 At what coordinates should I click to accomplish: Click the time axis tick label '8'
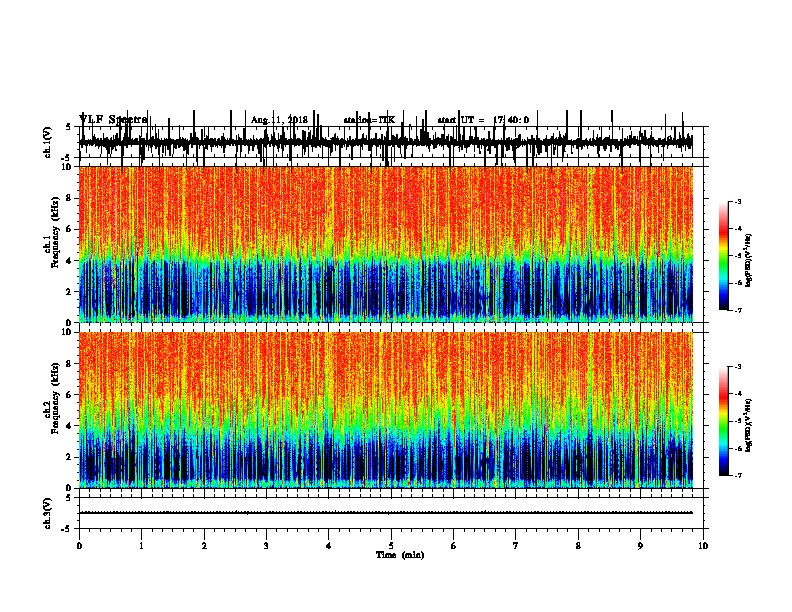[578, 546]
